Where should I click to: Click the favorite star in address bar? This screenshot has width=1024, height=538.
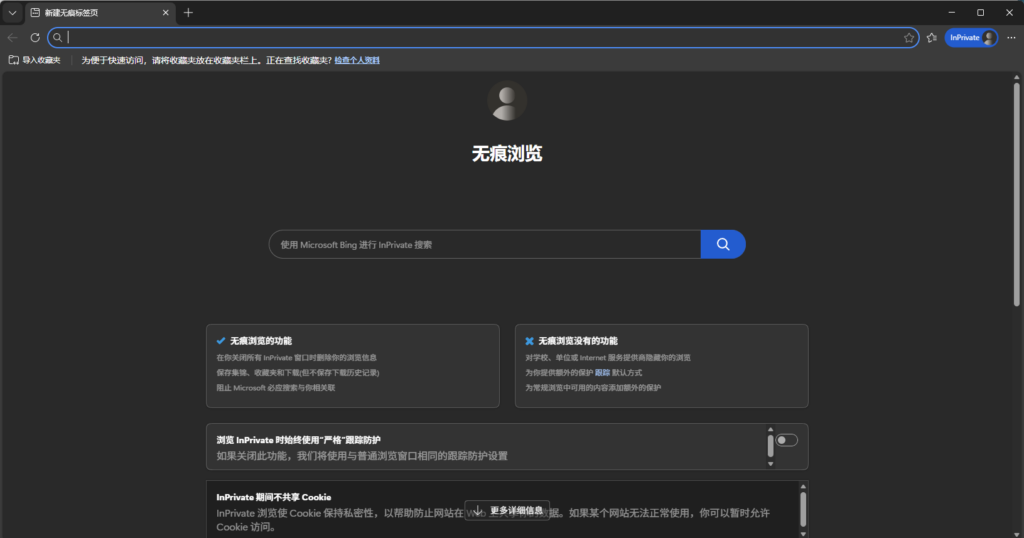pyautogui.click(x=908, y=37)
